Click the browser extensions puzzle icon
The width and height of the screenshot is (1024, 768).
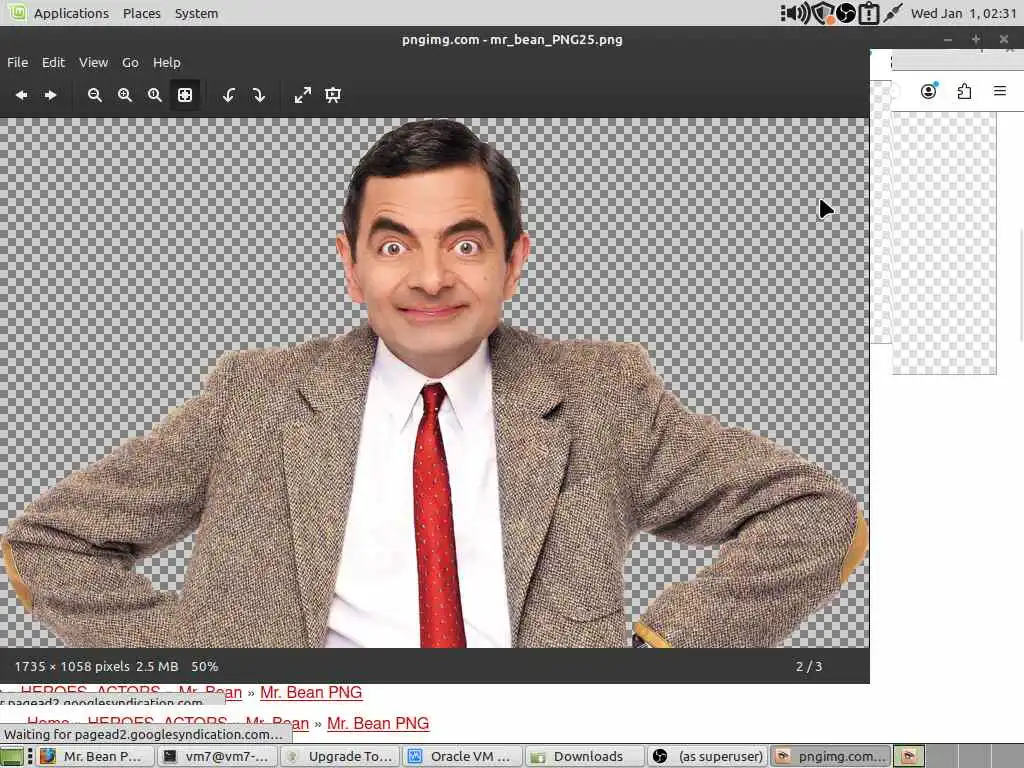tap(965, 91)
